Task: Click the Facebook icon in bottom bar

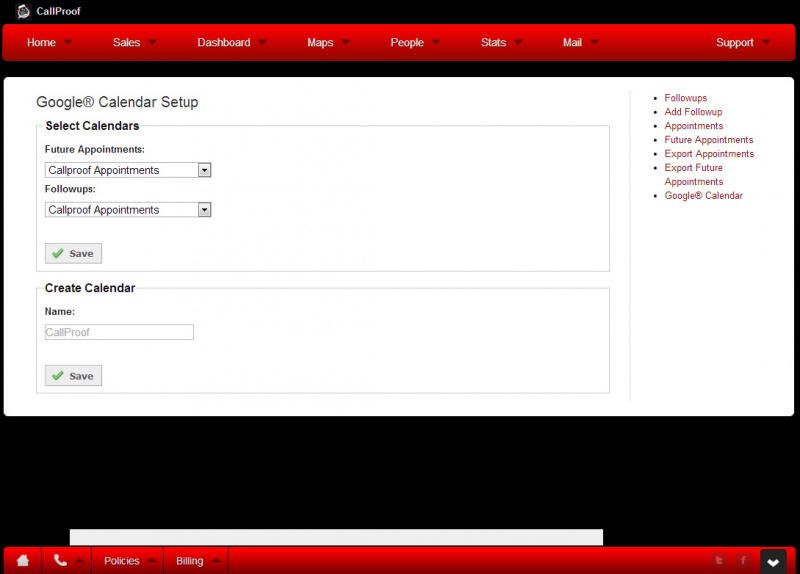Action: (x=743, y=561)
